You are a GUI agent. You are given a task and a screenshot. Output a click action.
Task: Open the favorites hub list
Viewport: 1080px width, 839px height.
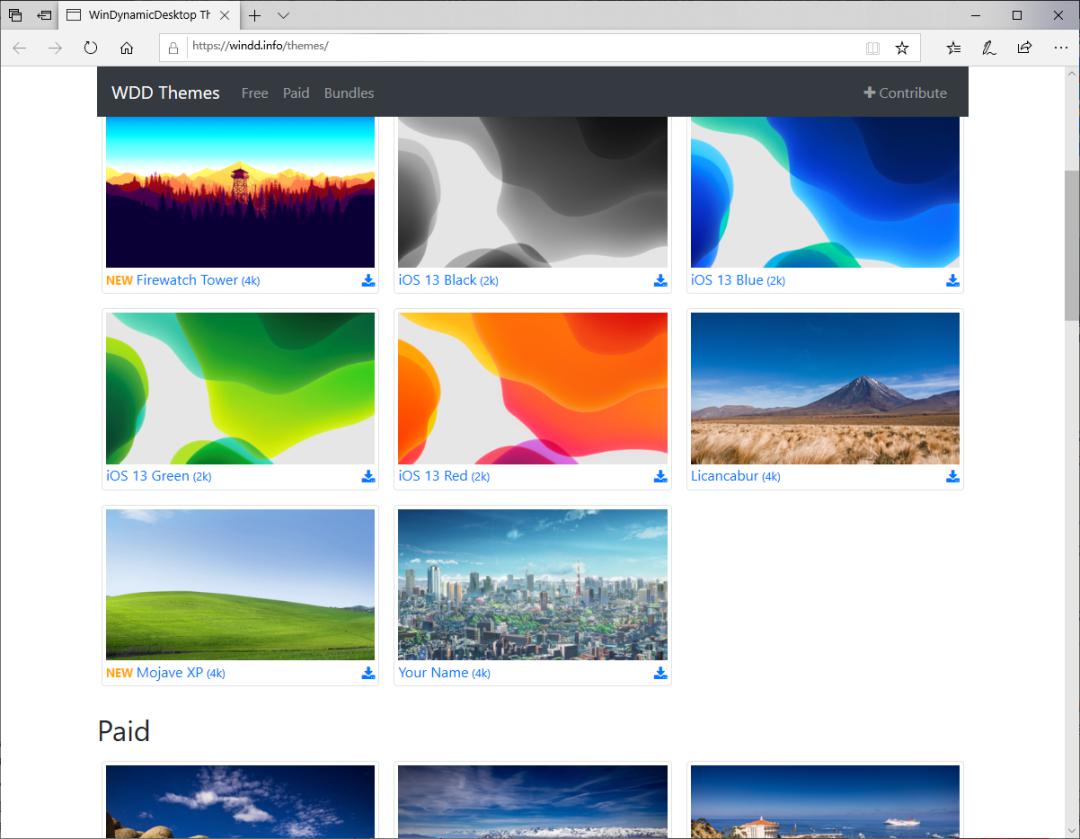(x=953, y=47)
